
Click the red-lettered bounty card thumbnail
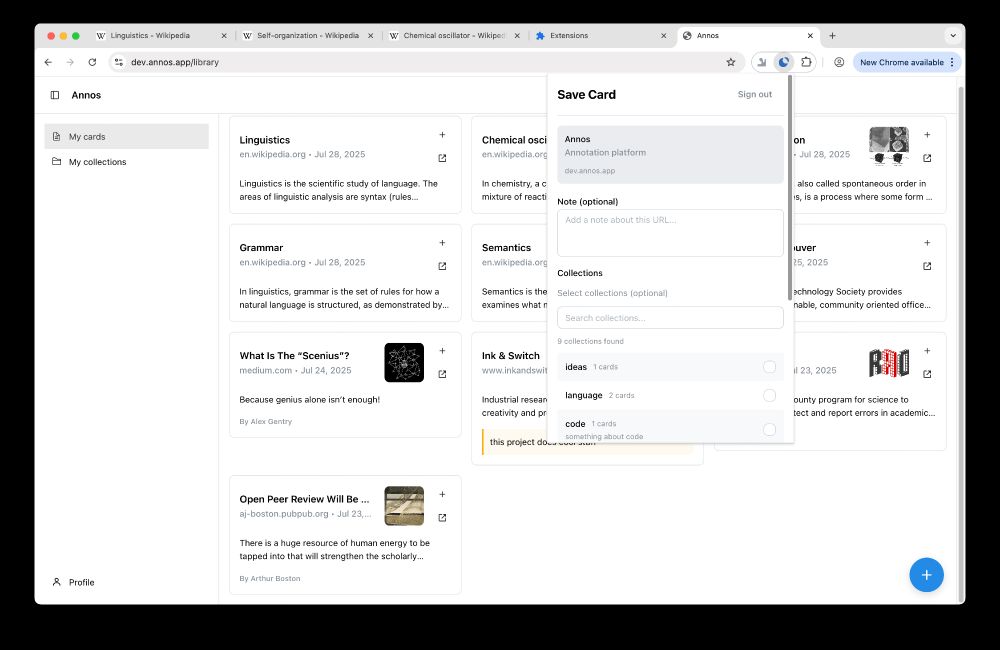(x=888, y=363)
